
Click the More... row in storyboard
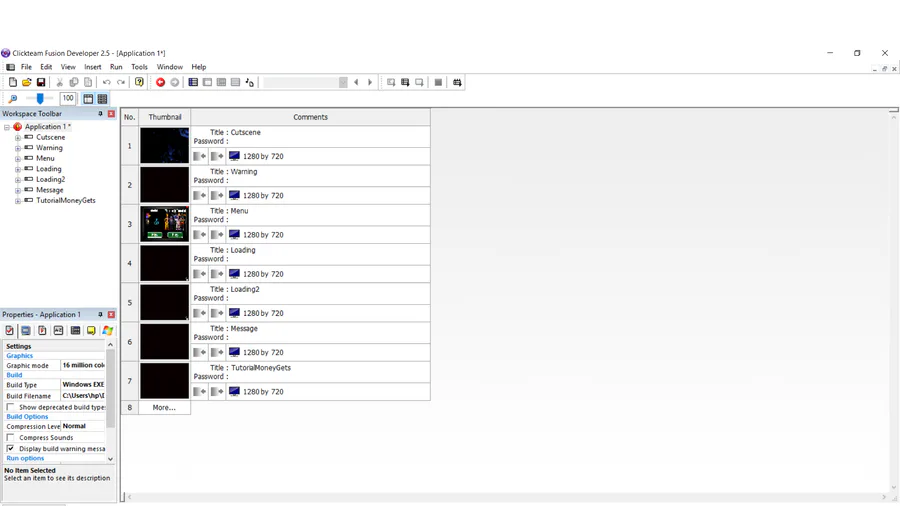point(164,408)
